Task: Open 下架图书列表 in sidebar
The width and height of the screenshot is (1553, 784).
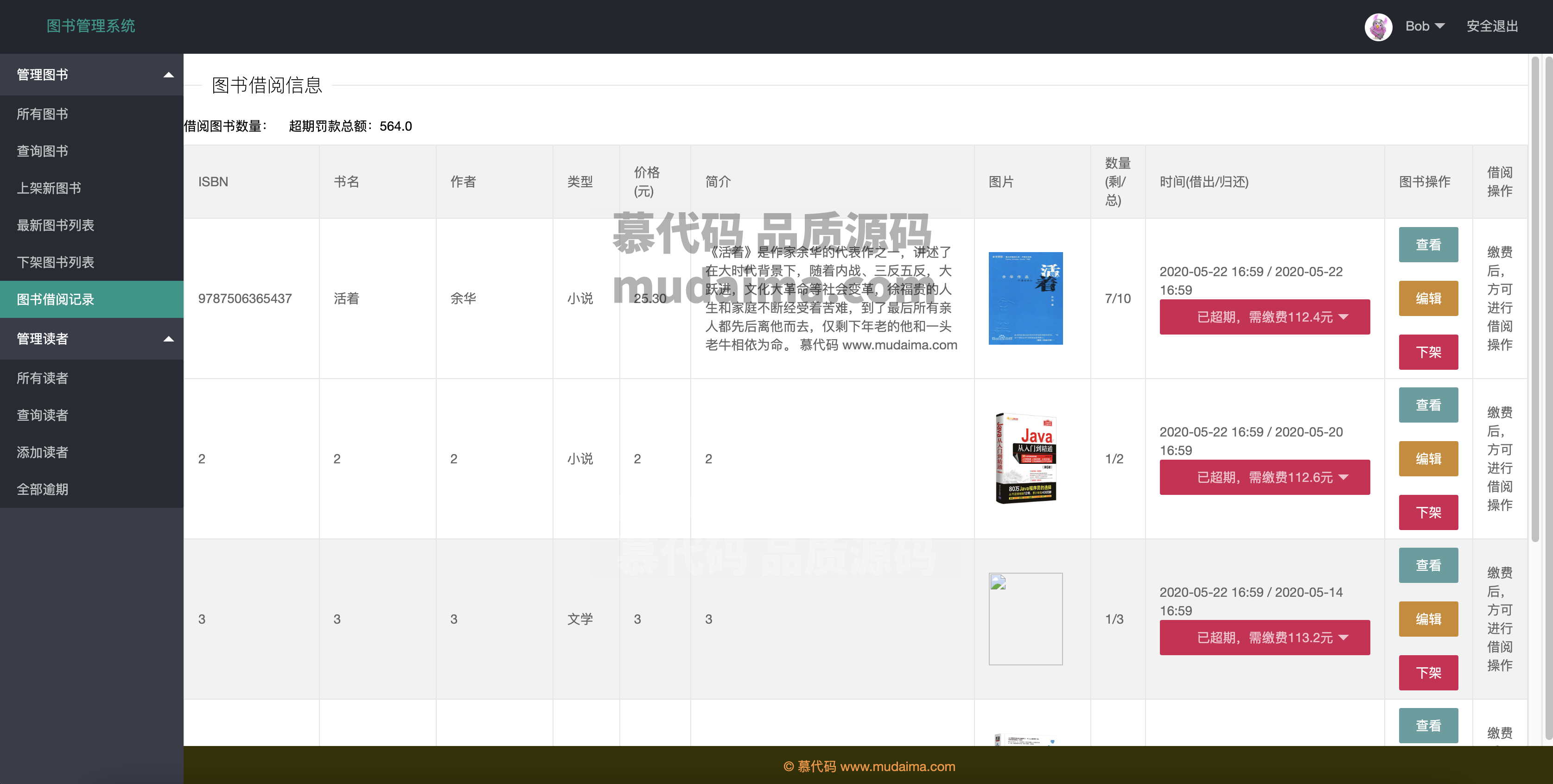Action: pos(92,262)
